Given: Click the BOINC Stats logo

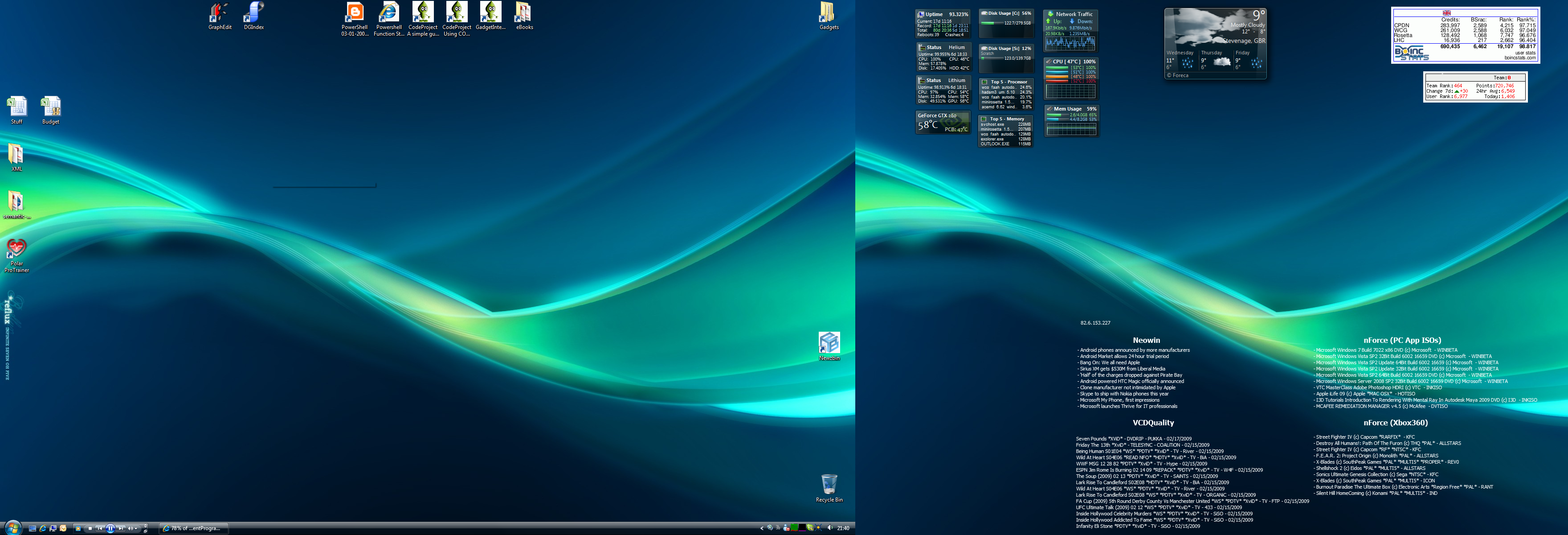Looking at the screenshot, I should coord(1411,53).
